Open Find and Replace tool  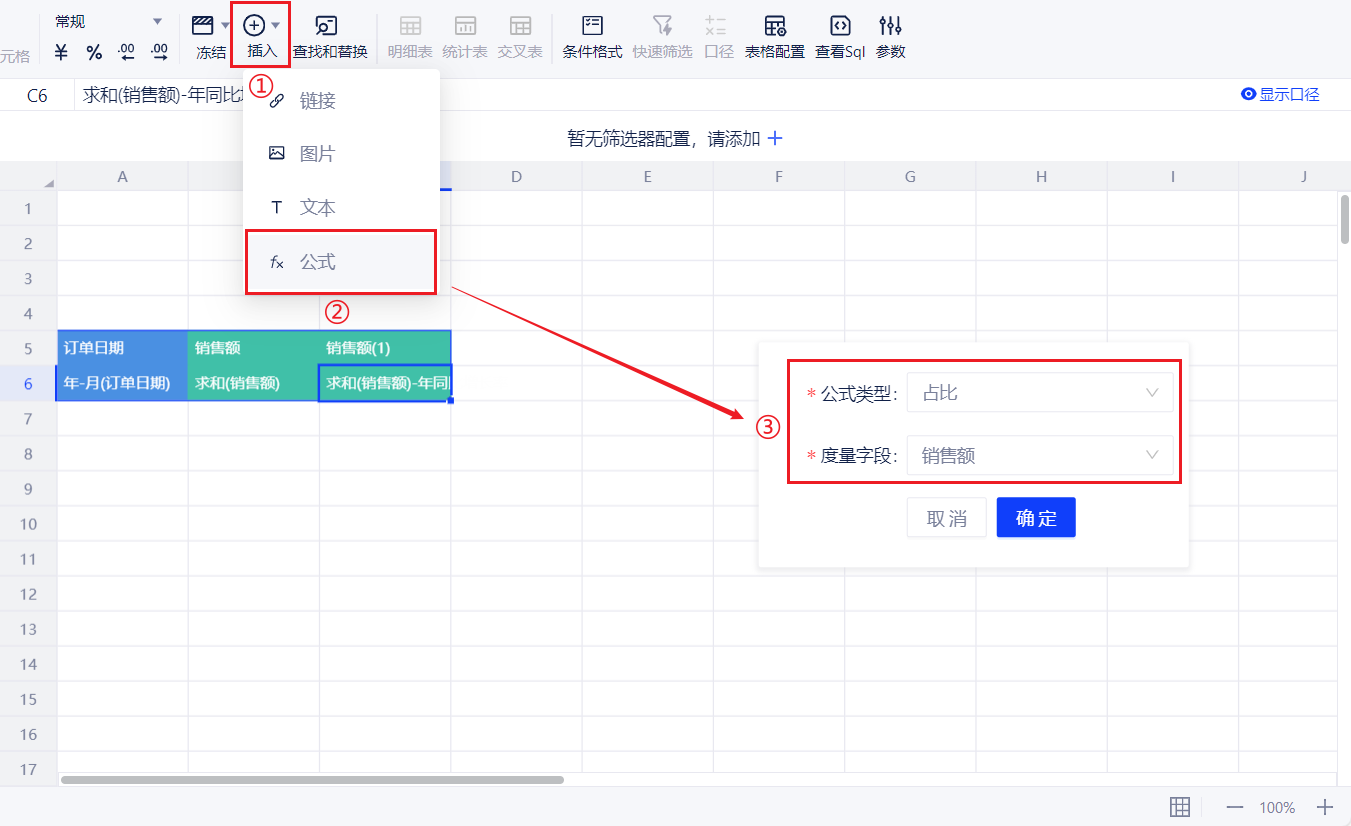pos(329,37)
